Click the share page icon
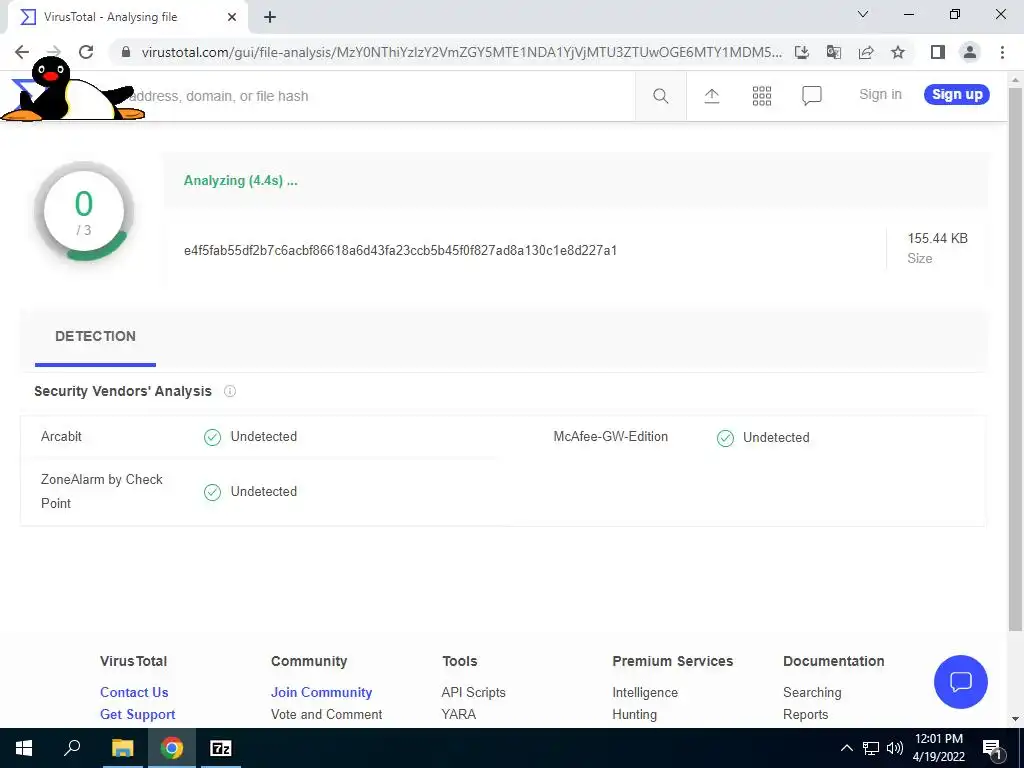Viewport: 1024px width, 768px height. point(866,52)
